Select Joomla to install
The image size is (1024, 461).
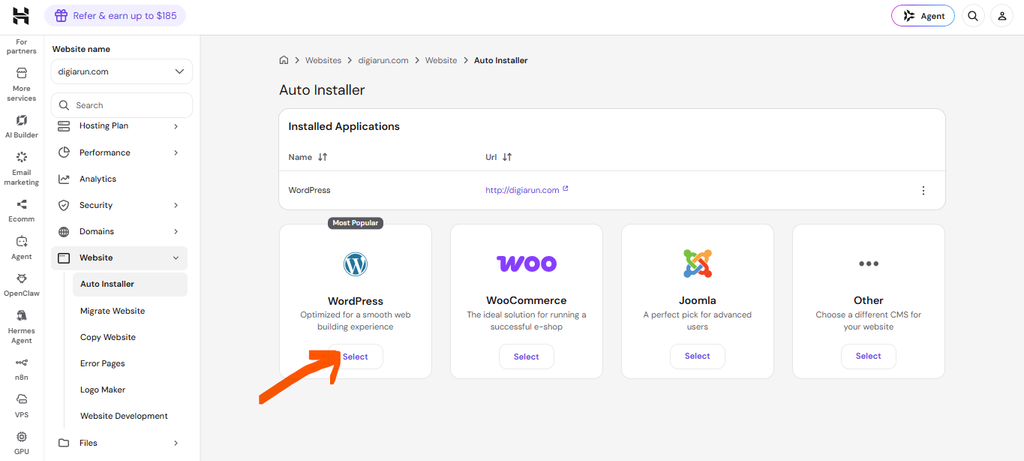pyautogui.click(x=697, y=357)
